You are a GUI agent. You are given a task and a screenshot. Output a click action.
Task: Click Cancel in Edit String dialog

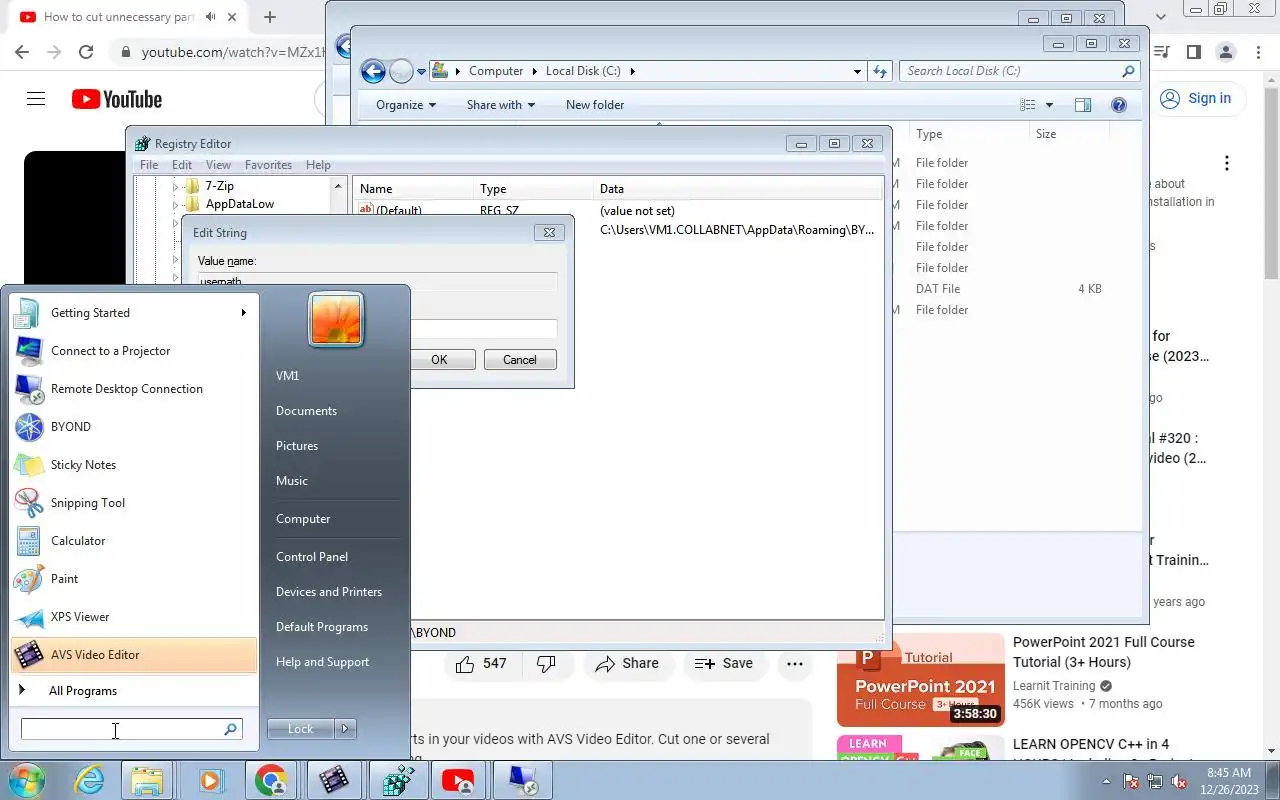(x=520, y=360)
